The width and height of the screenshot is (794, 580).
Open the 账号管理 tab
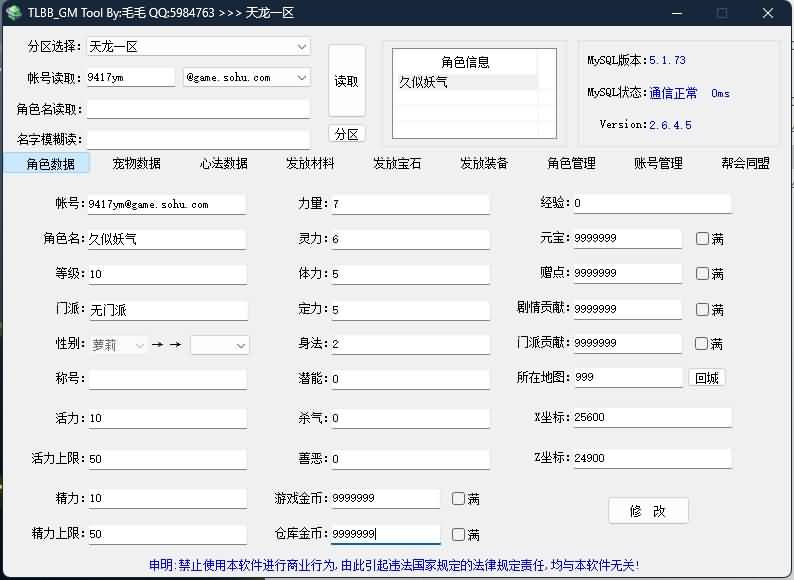(658, 164)
